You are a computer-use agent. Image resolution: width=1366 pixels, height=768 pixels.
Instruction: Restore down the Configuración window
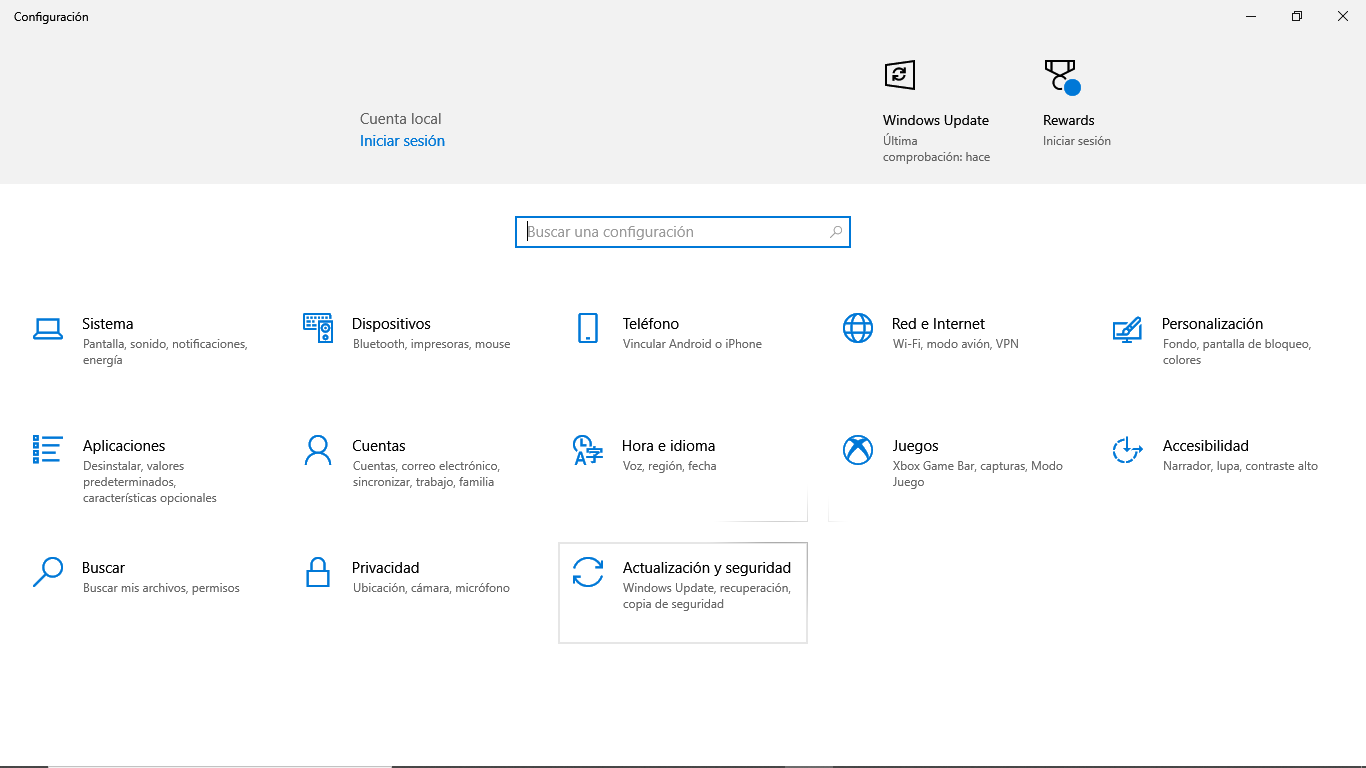(x=1297, y=16)
